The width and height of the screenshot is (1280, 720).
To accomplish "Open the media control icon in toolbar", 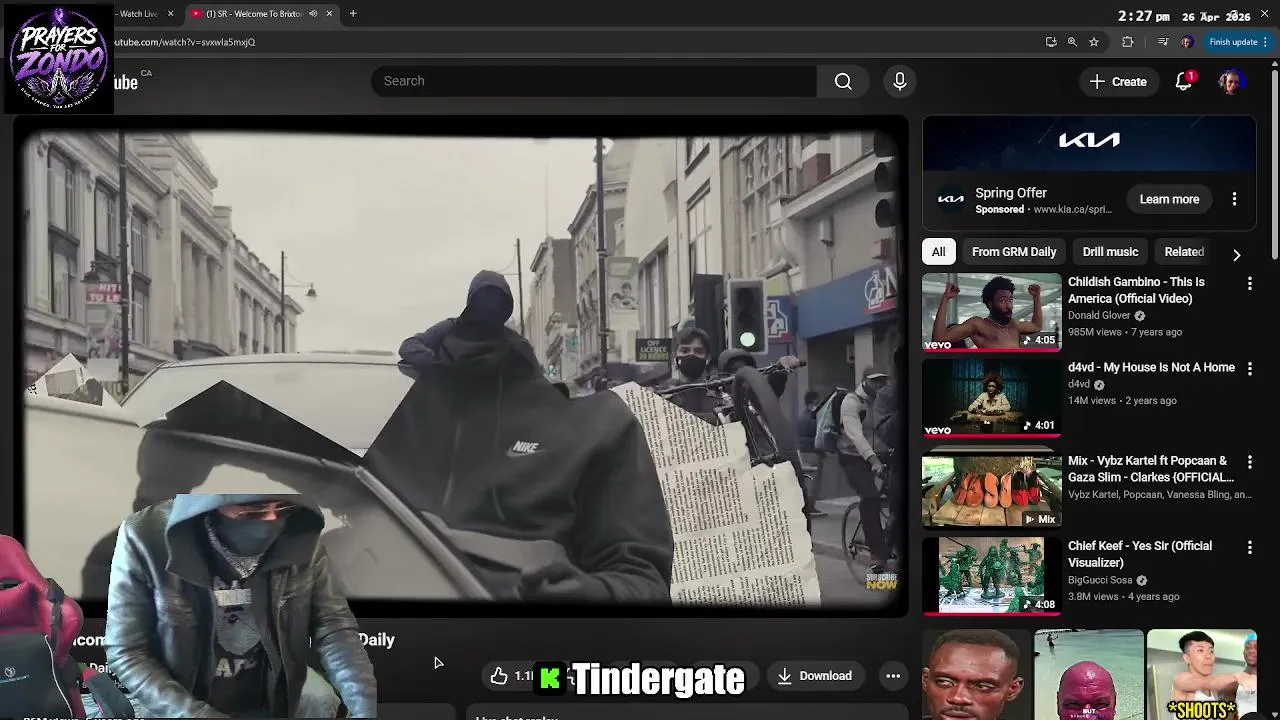I will [x=1163, y=42].
